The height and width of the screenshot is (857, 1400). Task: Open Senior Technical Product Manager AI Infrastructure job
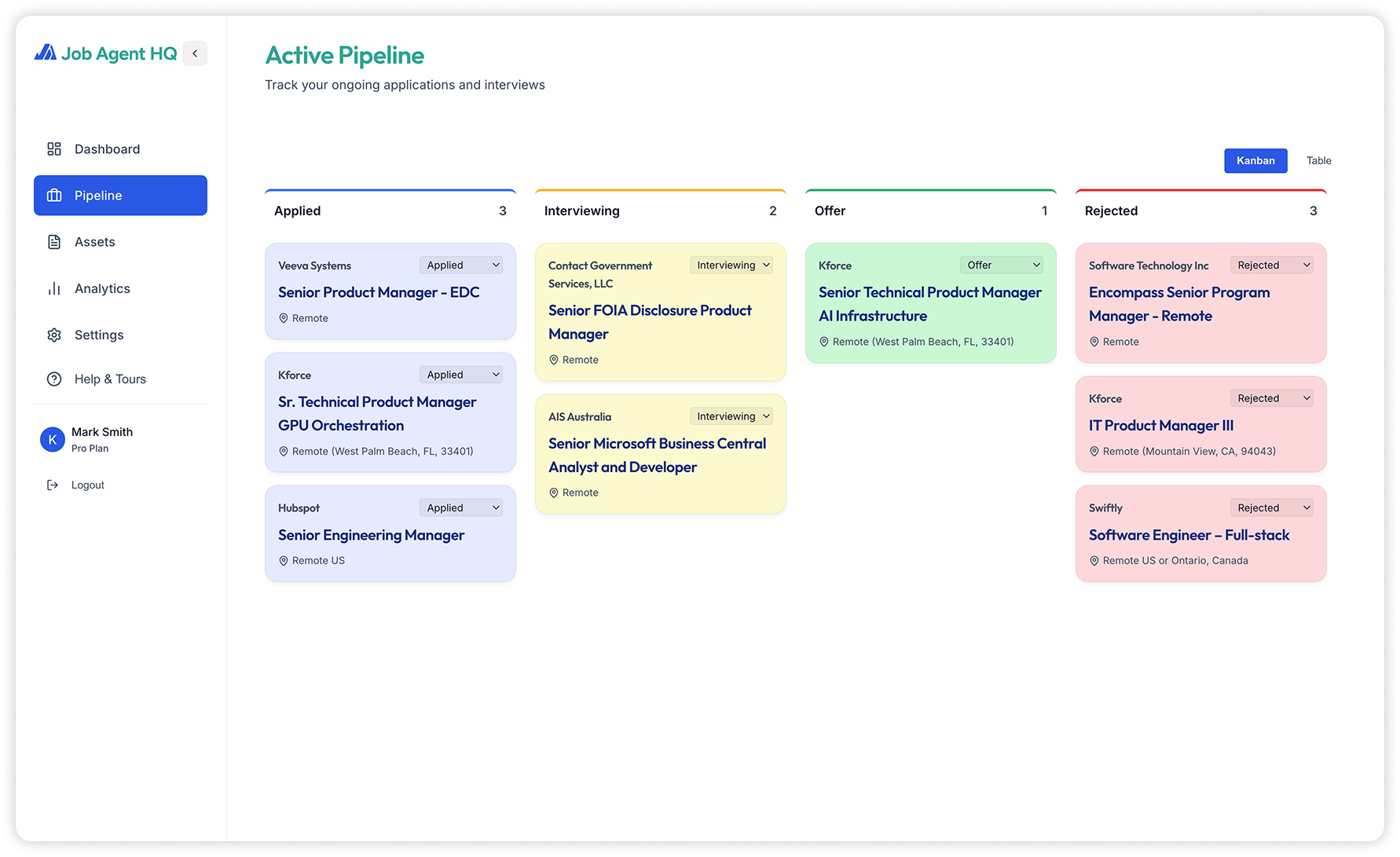[x=930, y=304]
